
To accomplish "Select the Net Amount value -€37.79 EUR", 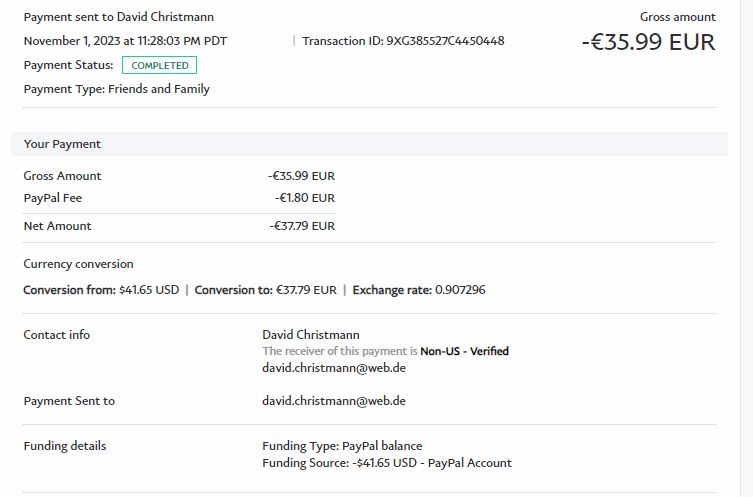I will [x=302, y=226].
